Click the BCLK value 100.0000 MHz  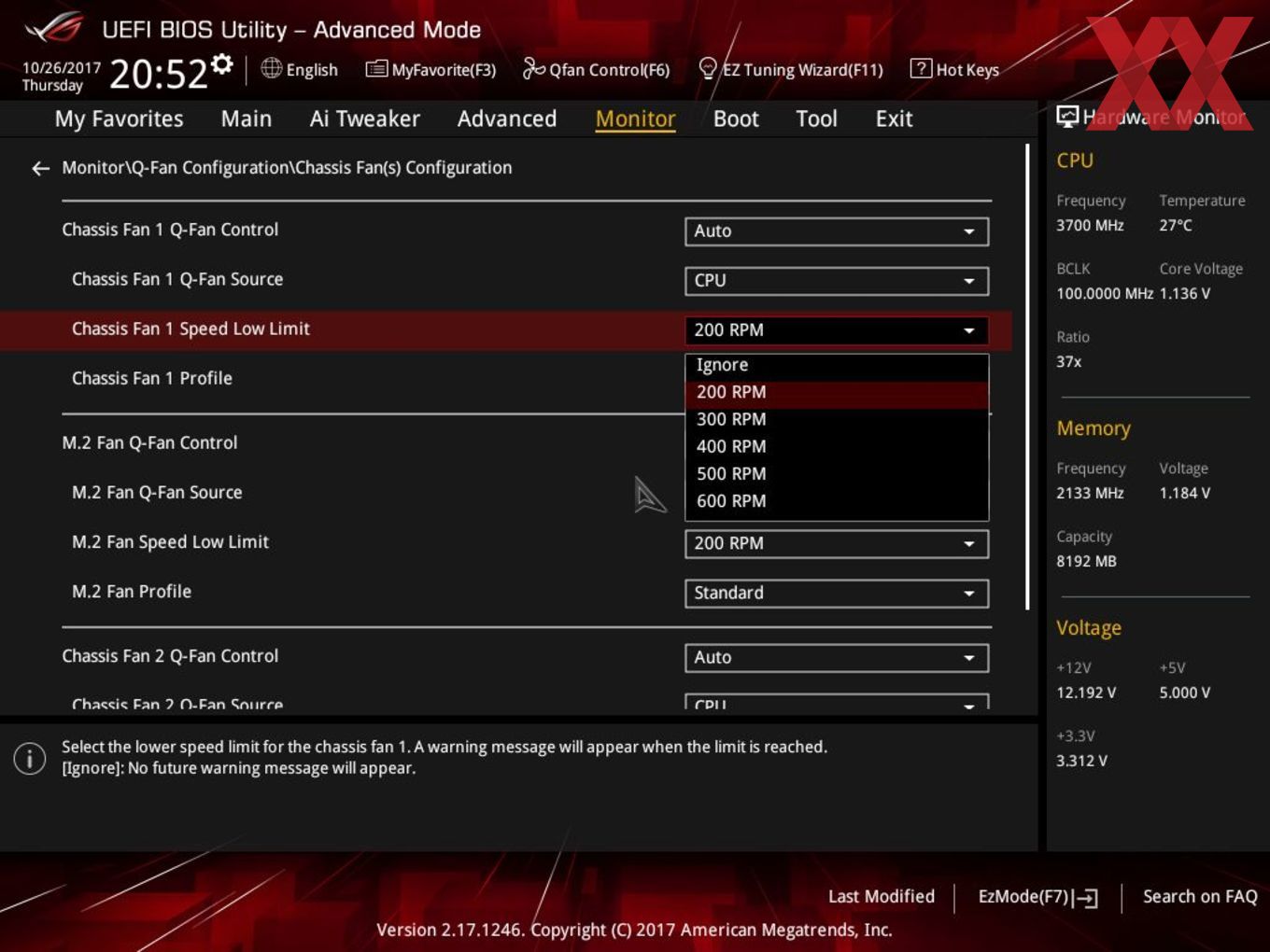tap(1105, 293)
